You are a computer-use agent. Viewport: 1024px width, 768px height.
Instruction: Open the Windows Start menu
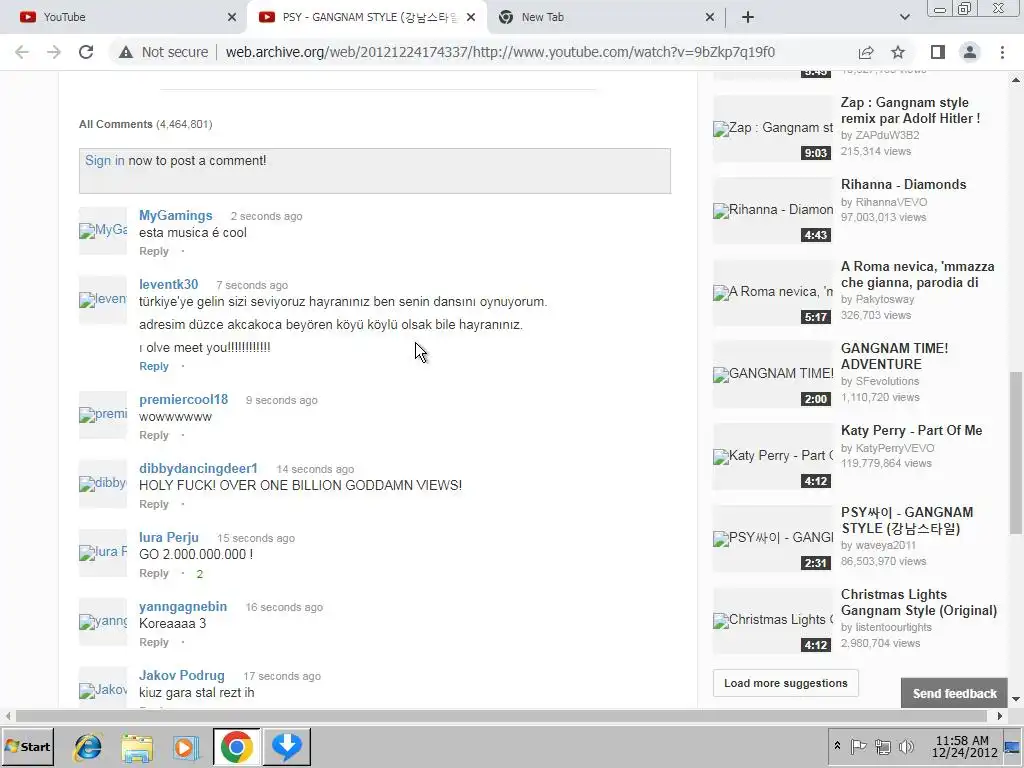coord(27,746)
